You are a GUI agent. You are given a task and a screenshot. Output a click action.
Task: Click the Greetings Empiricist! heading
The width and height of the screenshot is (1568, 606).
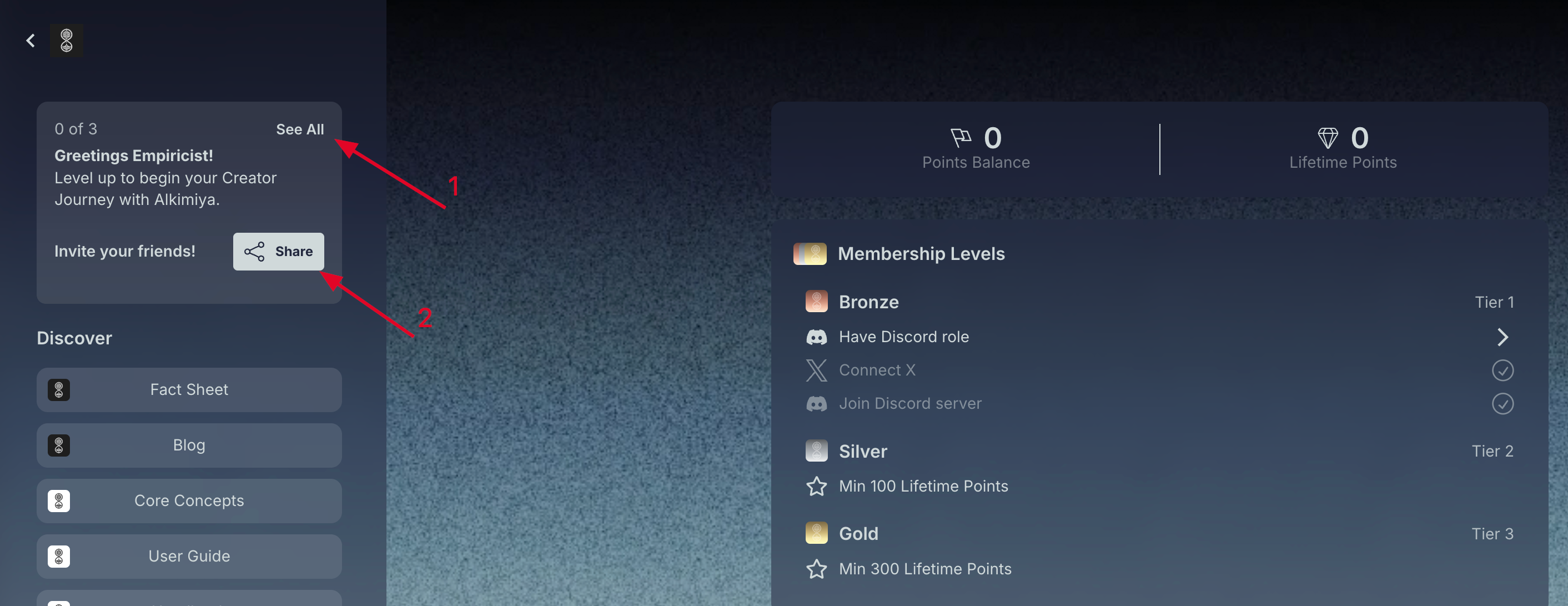(134, 156)
